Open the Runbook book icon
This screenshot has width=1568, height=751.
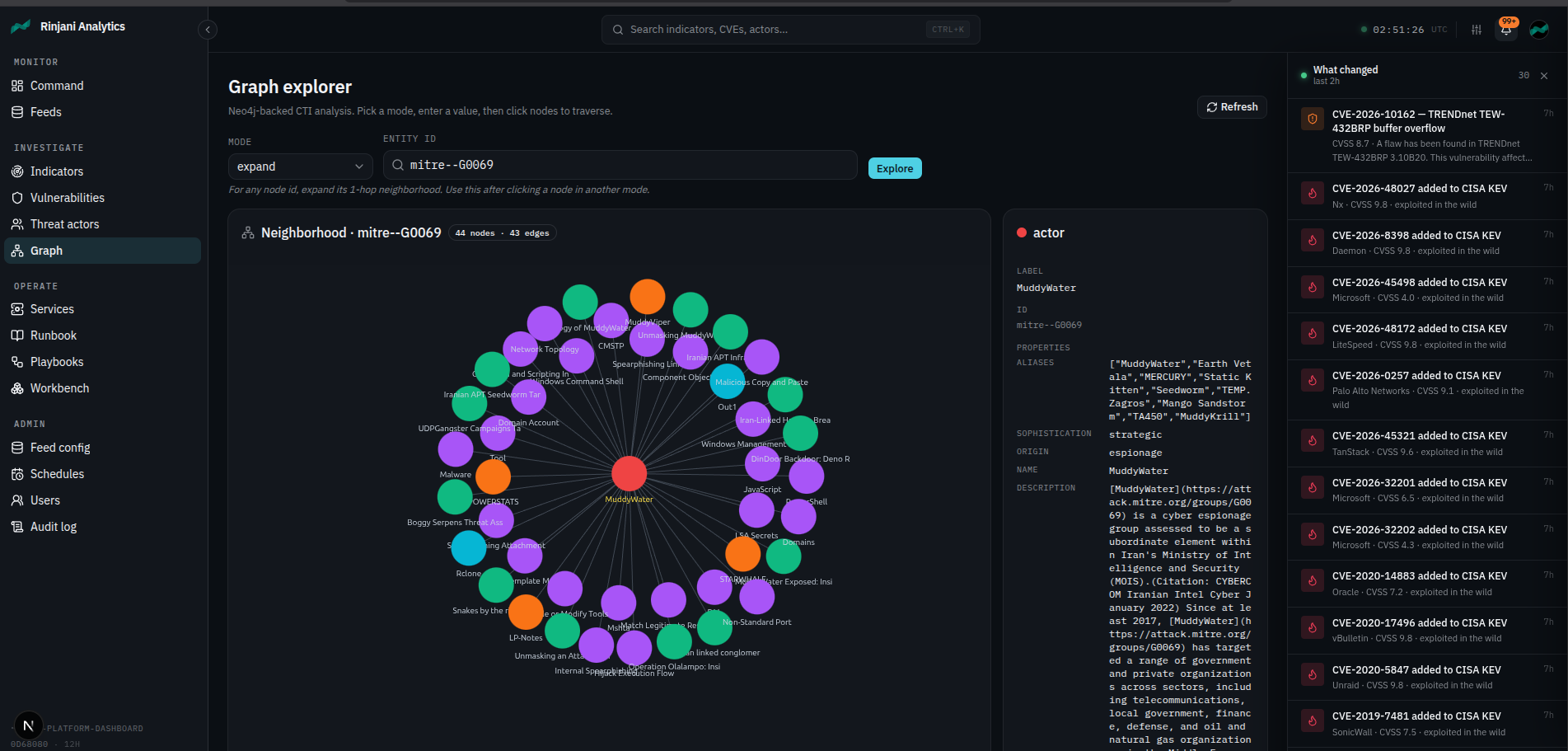pos(17,336)
